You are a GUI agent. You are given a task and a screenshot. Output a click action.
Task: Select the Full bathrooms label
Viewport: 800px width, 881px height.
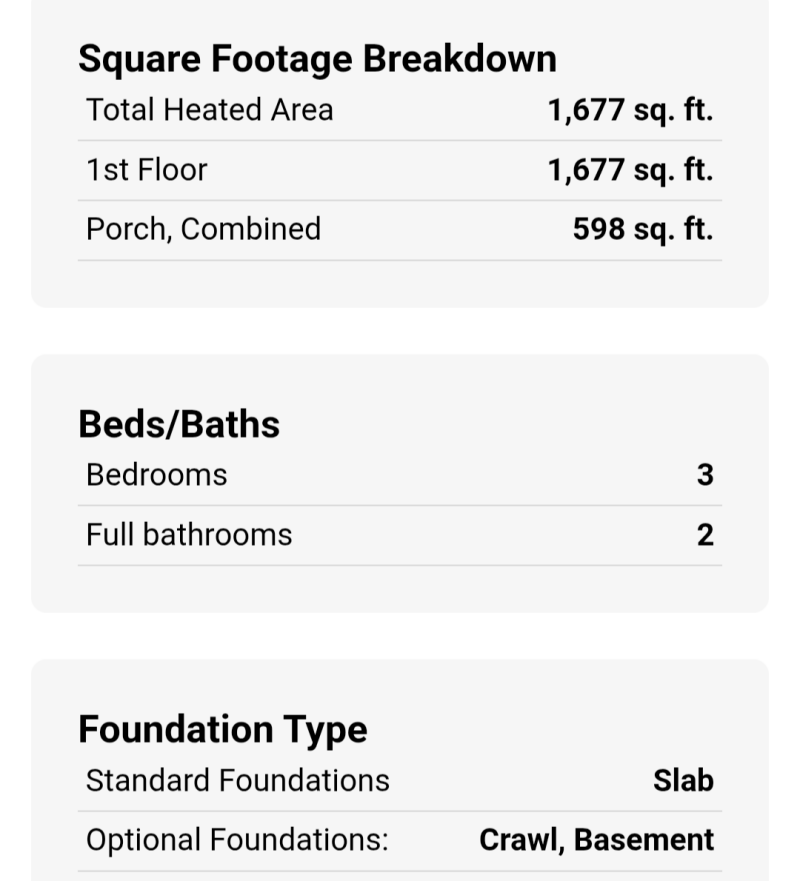point(189,535)
